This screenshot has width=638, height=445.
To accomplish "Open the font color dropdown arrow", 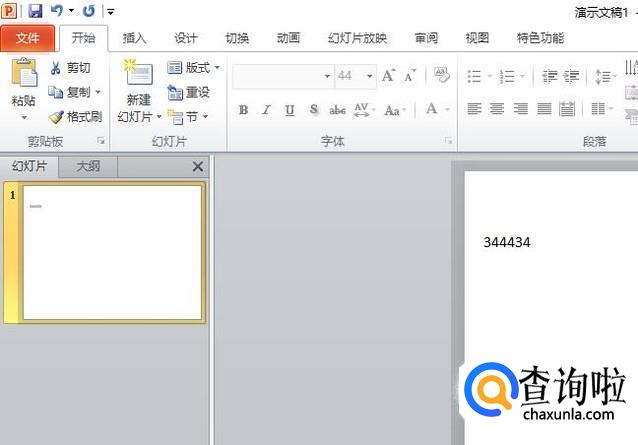I will click(447, 109).
